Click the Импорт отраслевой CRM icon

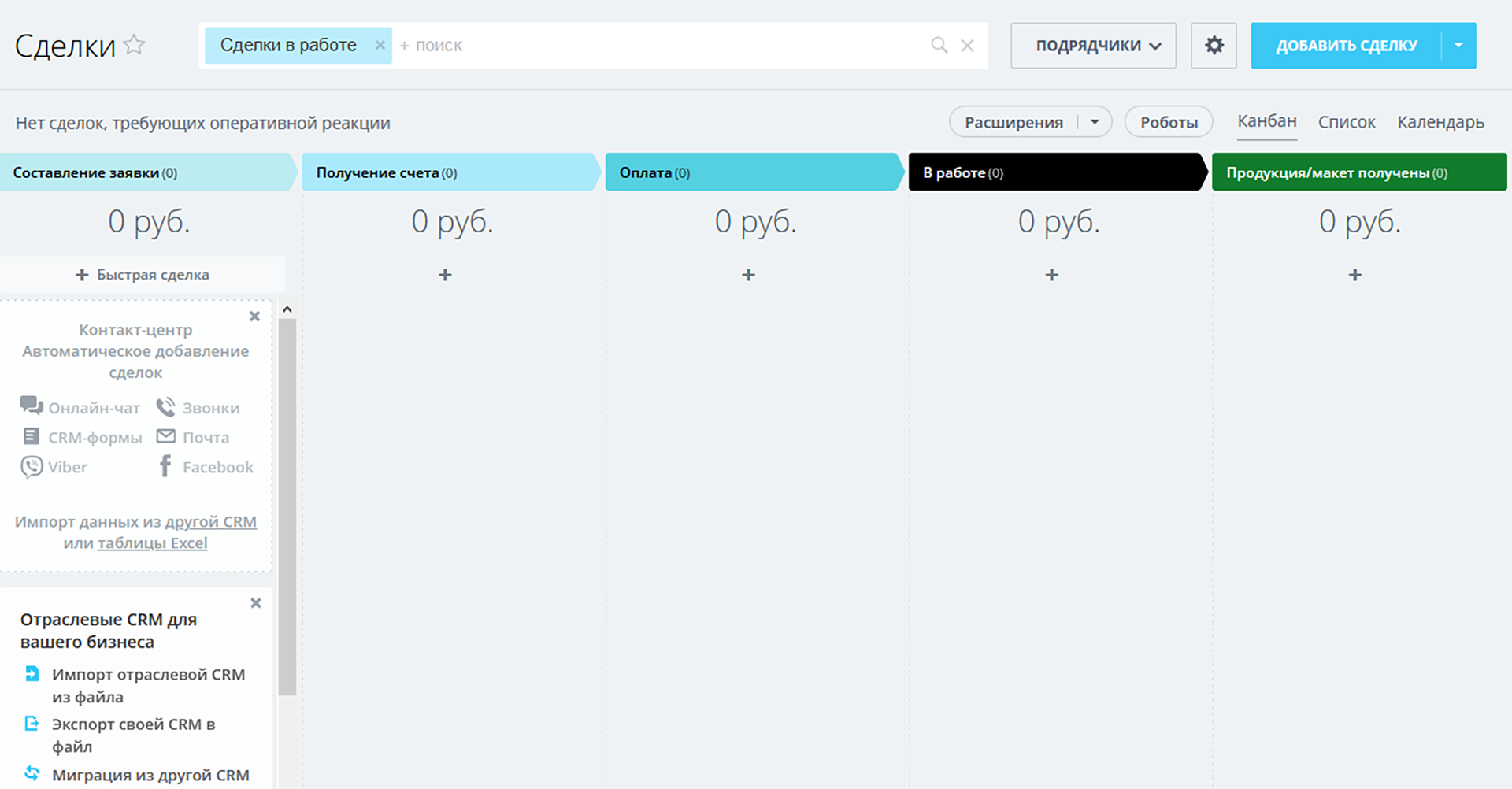click(x=31, y=674)
